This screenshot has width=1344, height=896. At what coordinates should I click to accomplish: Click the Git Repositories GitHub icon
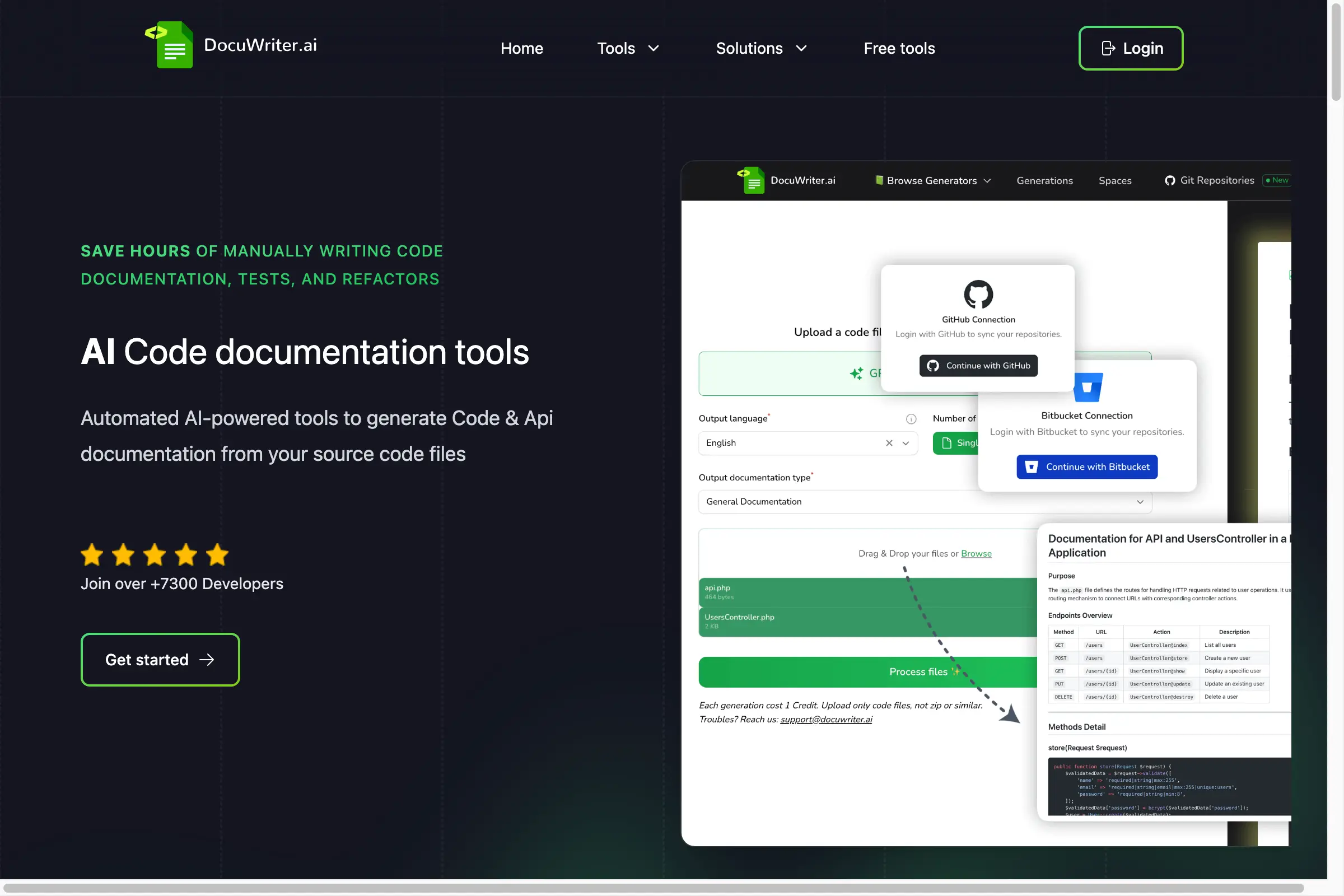coord(1170,180)
